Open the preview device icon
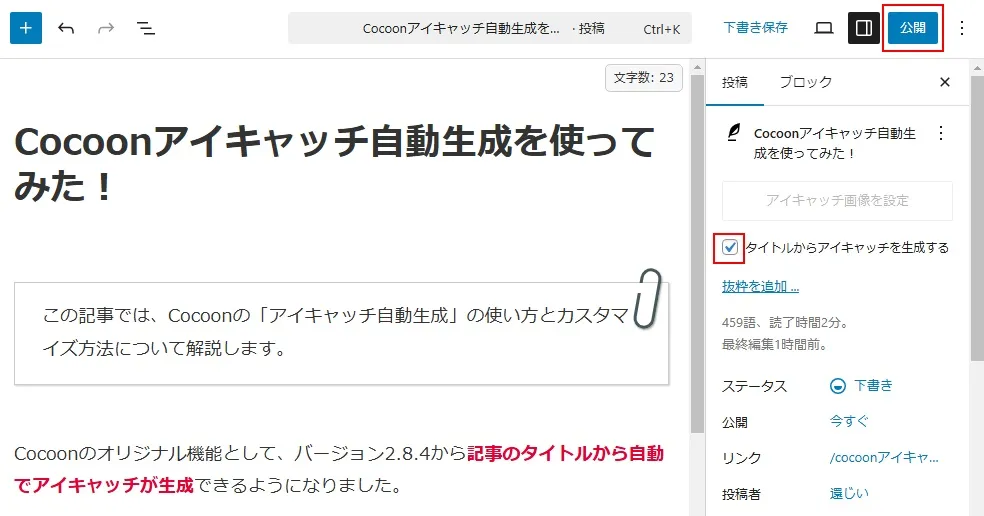 [x=824, y=28]
